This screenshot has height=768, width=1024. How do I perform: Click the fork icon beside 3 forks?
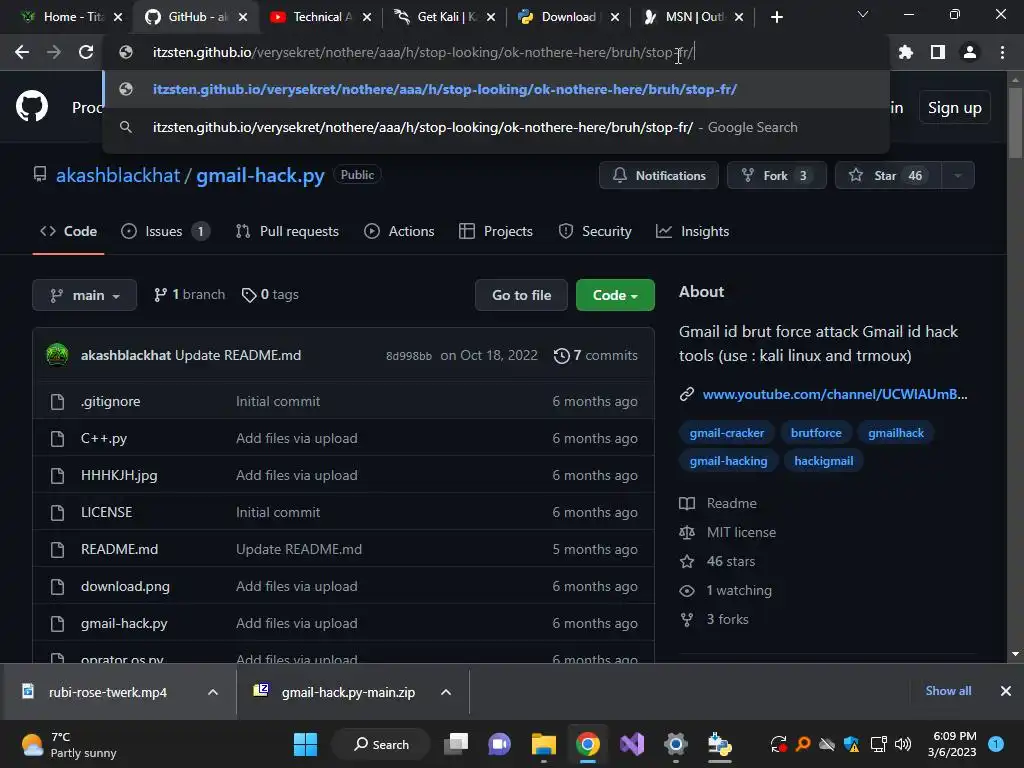pos(687,619)
